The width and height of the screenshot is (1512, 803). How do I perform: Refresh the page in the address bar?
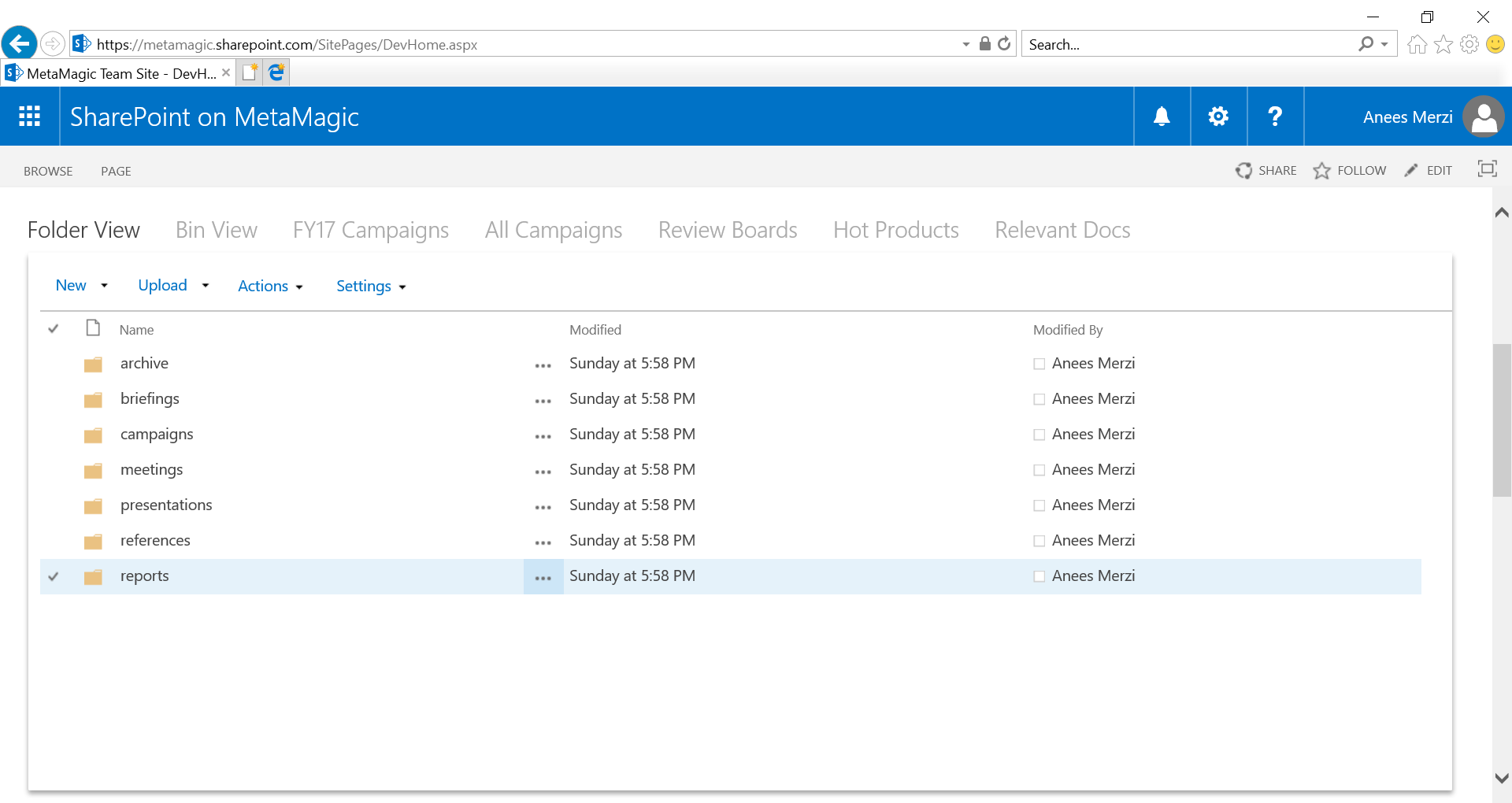pos(1004,43)
